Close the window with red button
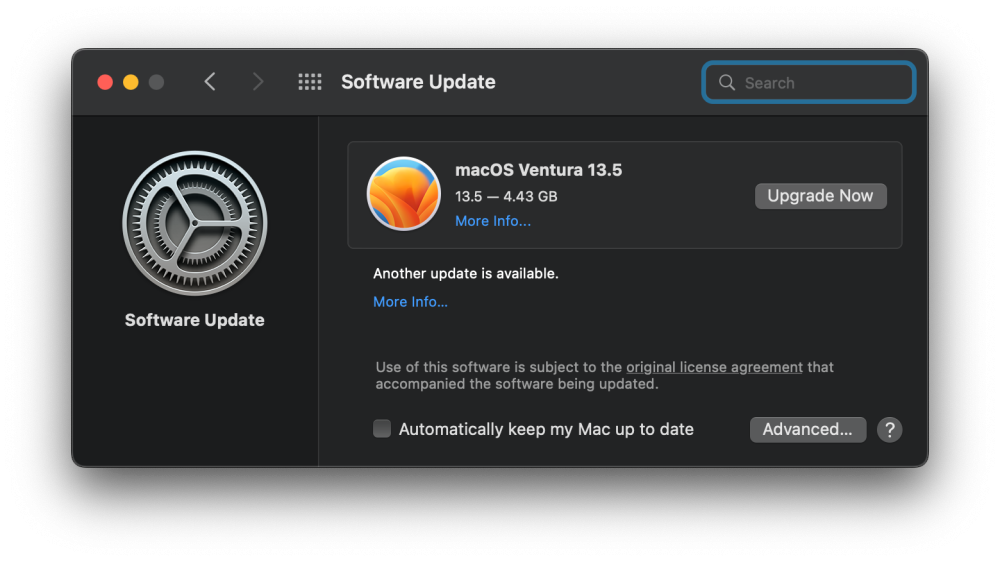 point(105,82)
